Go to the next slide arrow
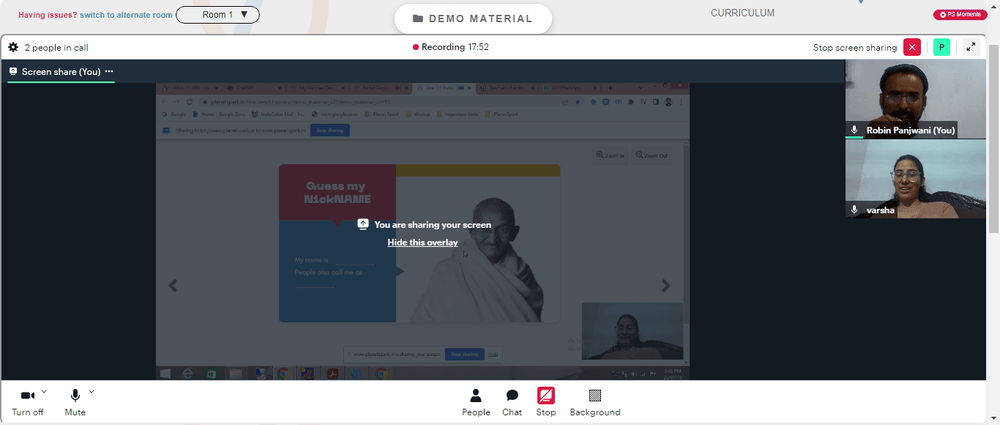This screenshot has height=425, width=1000. click(666, 285)
